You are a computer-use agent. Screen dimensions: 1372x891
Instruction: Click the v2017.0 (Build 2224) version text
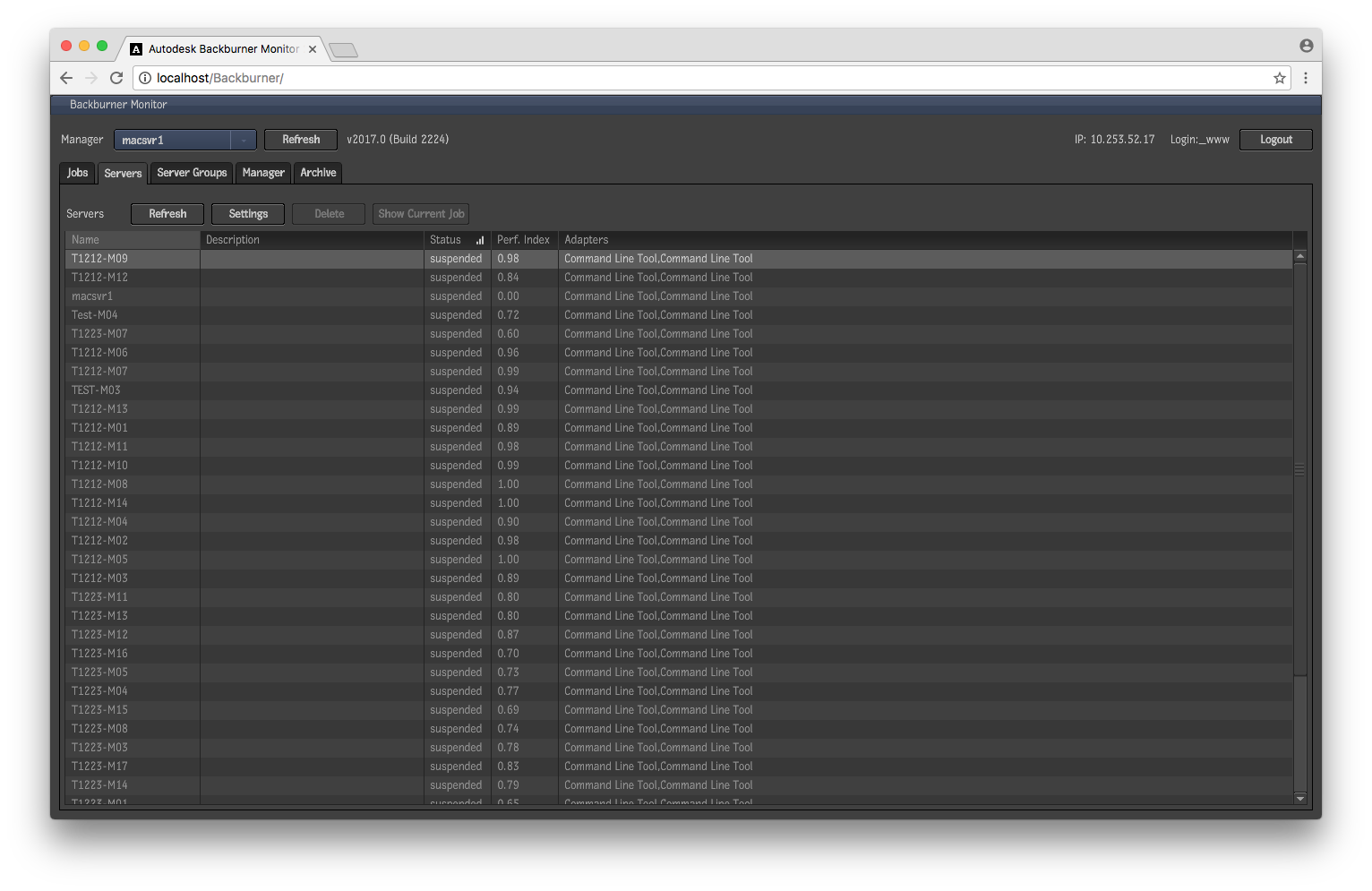tap(398, 140)
